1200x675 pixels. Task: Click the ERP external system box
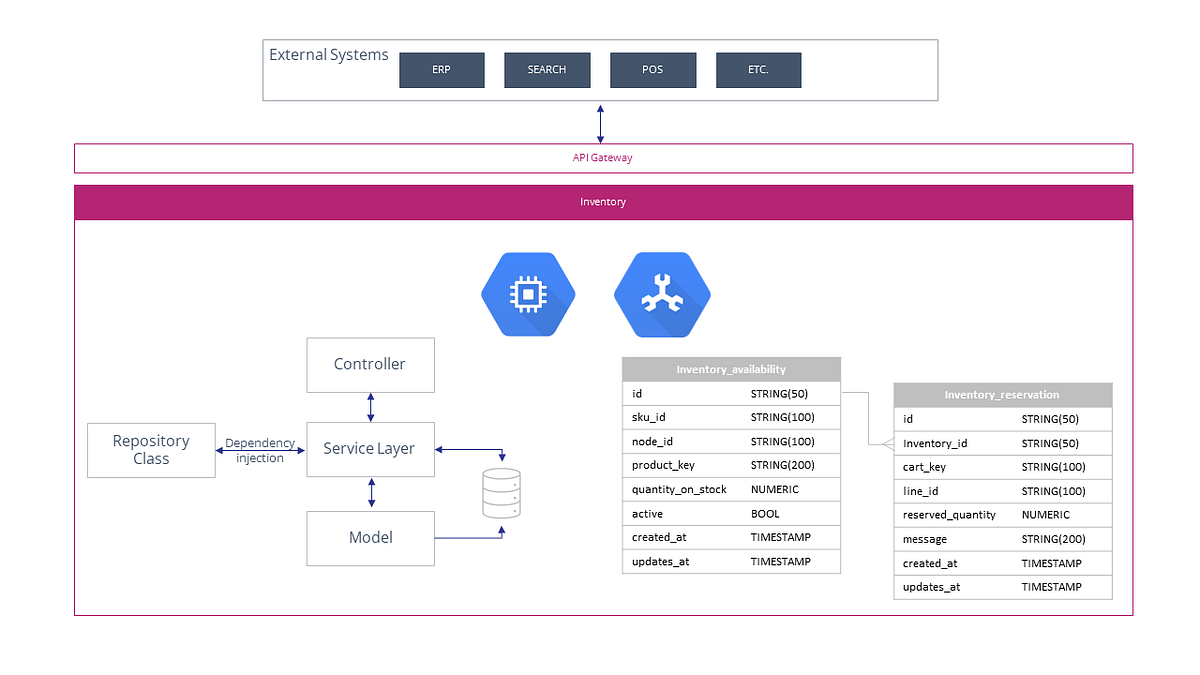pos(441,70)
